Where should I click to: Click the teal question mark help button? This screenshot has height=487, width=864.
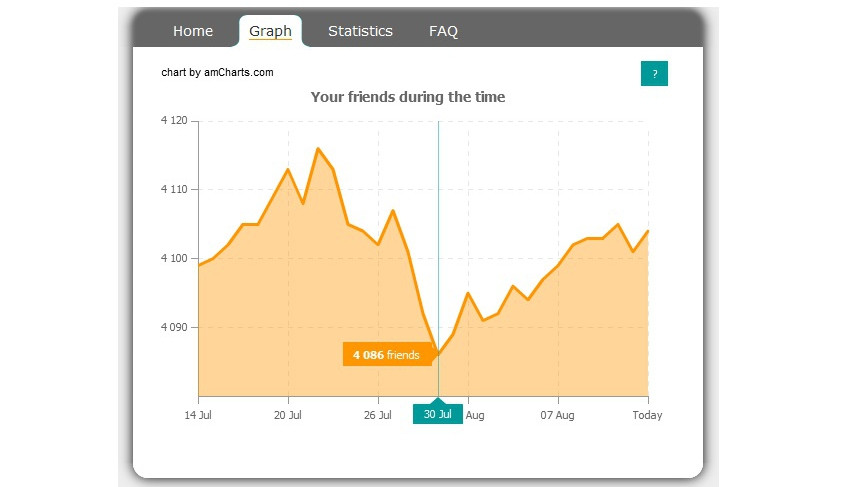pos(654,73)
